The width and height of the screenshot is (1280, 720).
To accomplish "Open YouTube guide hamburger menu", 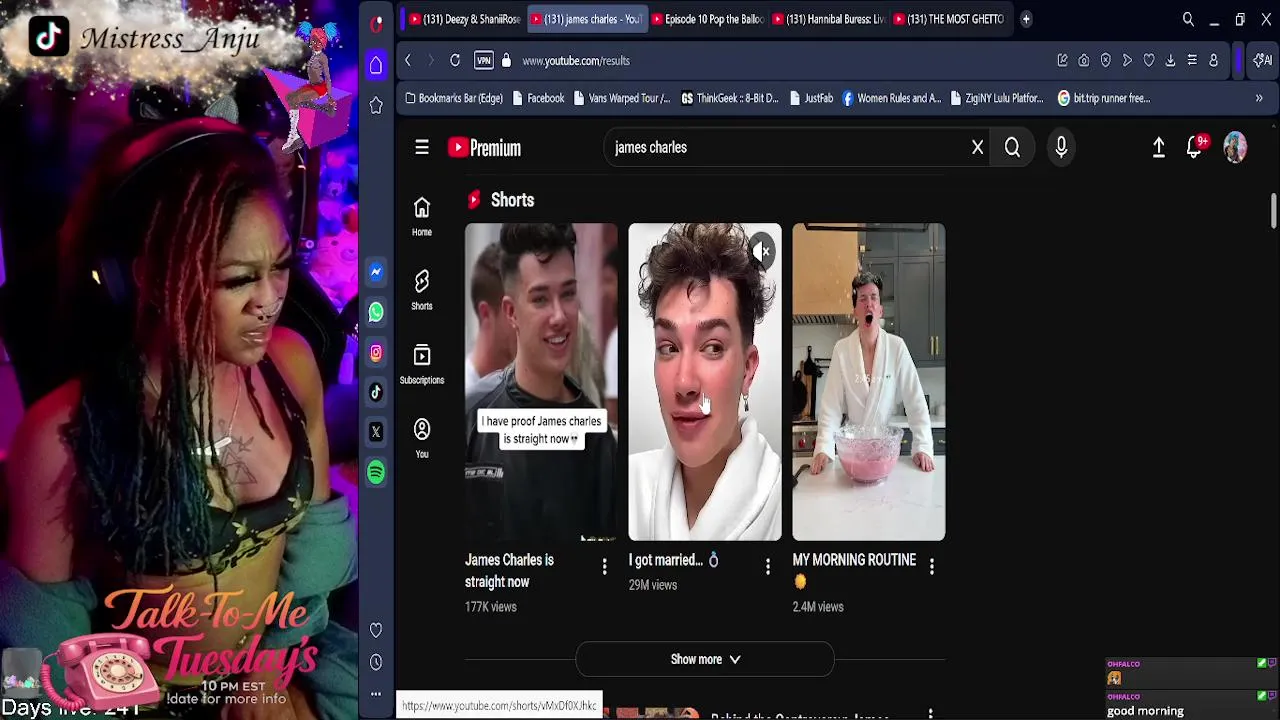I will pyautogui.click(x=422, y=148).
